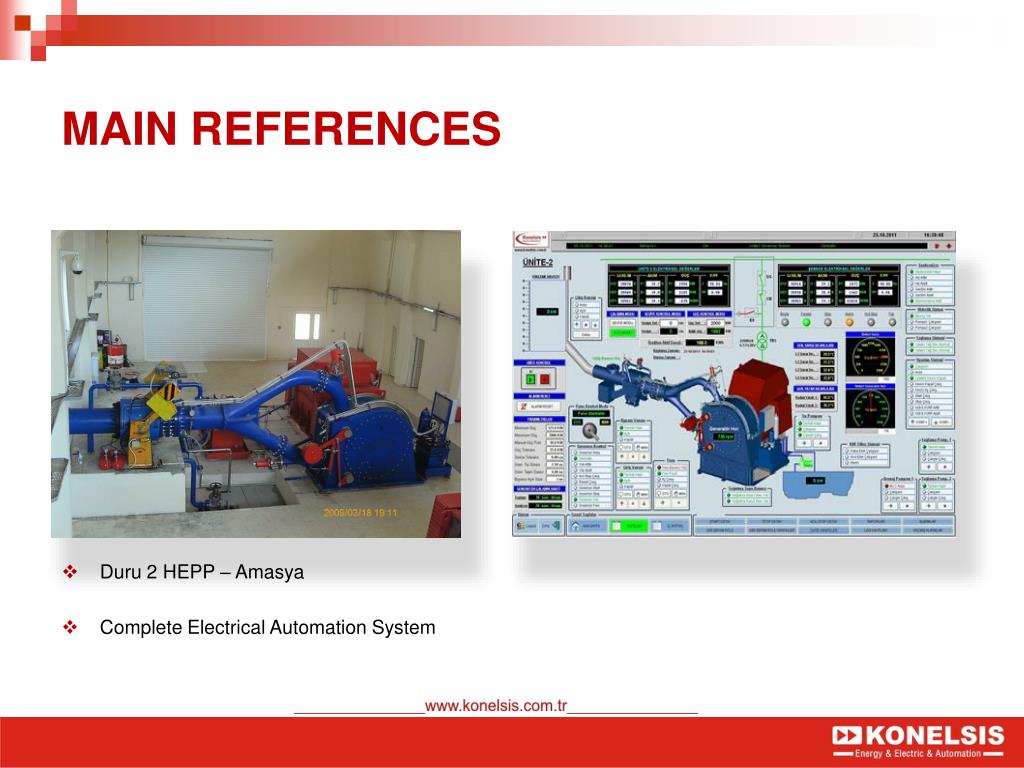Click the alarm reset button in SCADA
The width and height of the screenshot is (1024, 768).
click(538, 406)
